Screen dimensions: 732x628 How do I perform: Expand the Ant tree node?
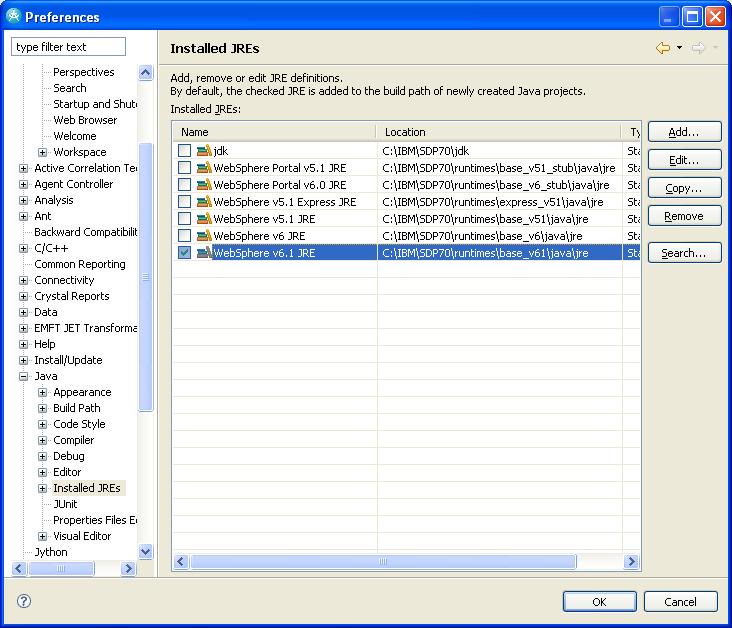(23, 216)
